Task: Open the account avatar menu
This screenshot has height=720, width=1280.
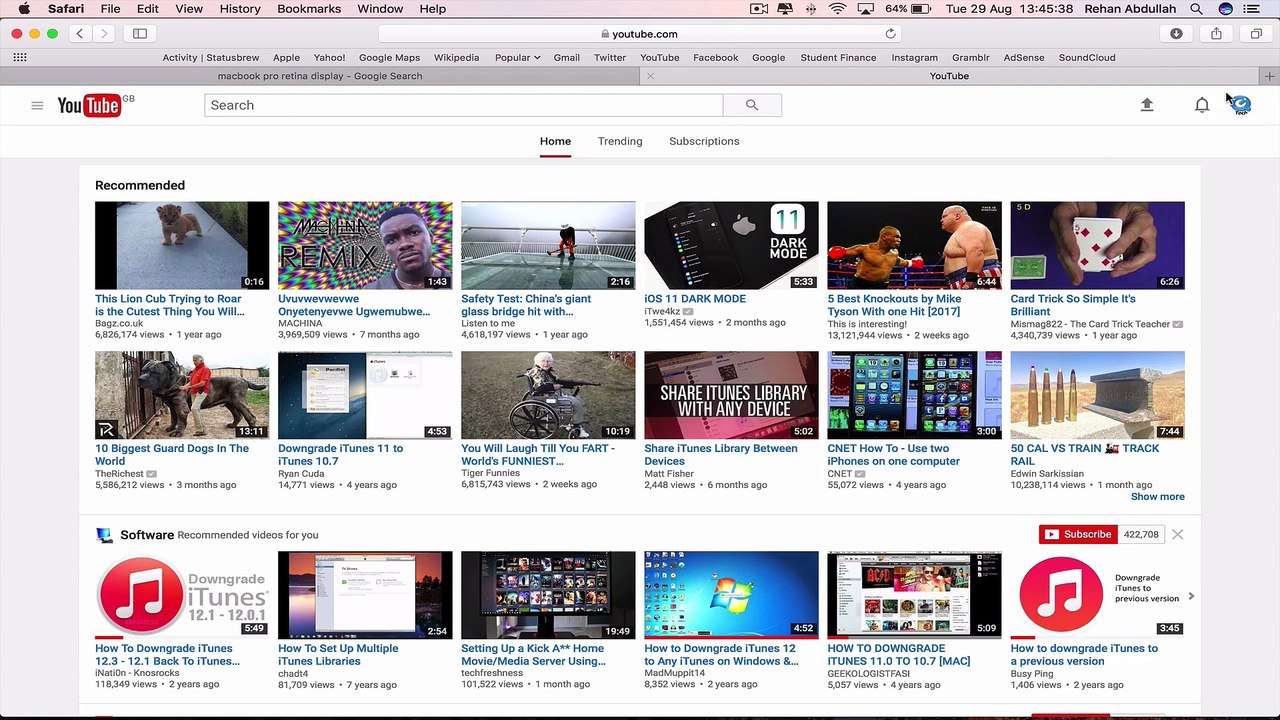Action: [1240, 105]
